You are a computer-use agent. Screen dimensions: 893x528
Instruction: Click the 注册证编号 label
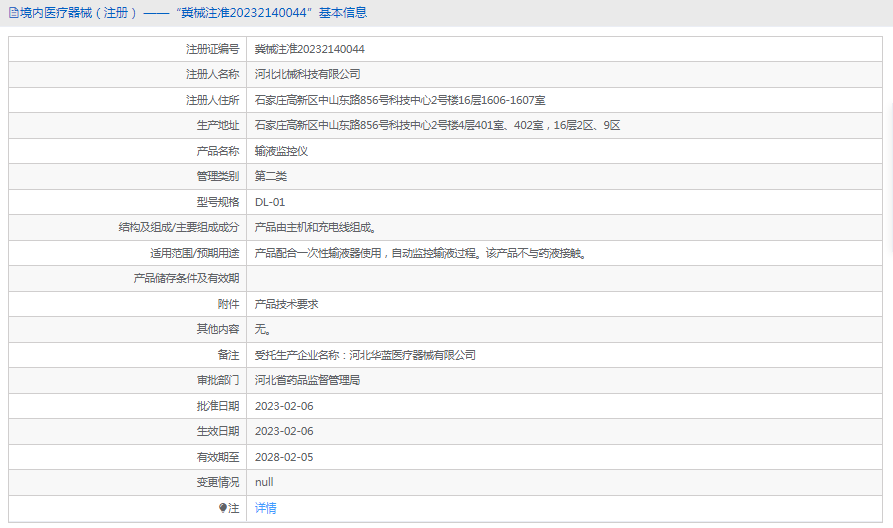212,49
